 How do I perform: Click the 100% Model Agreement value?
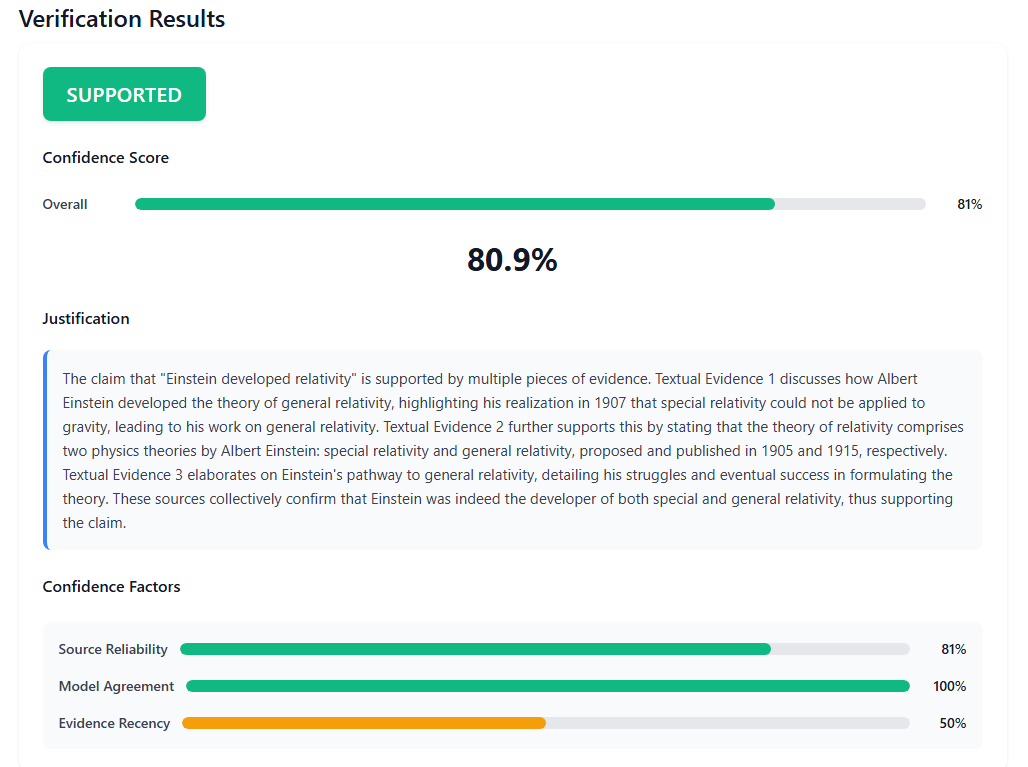(951, 686)
